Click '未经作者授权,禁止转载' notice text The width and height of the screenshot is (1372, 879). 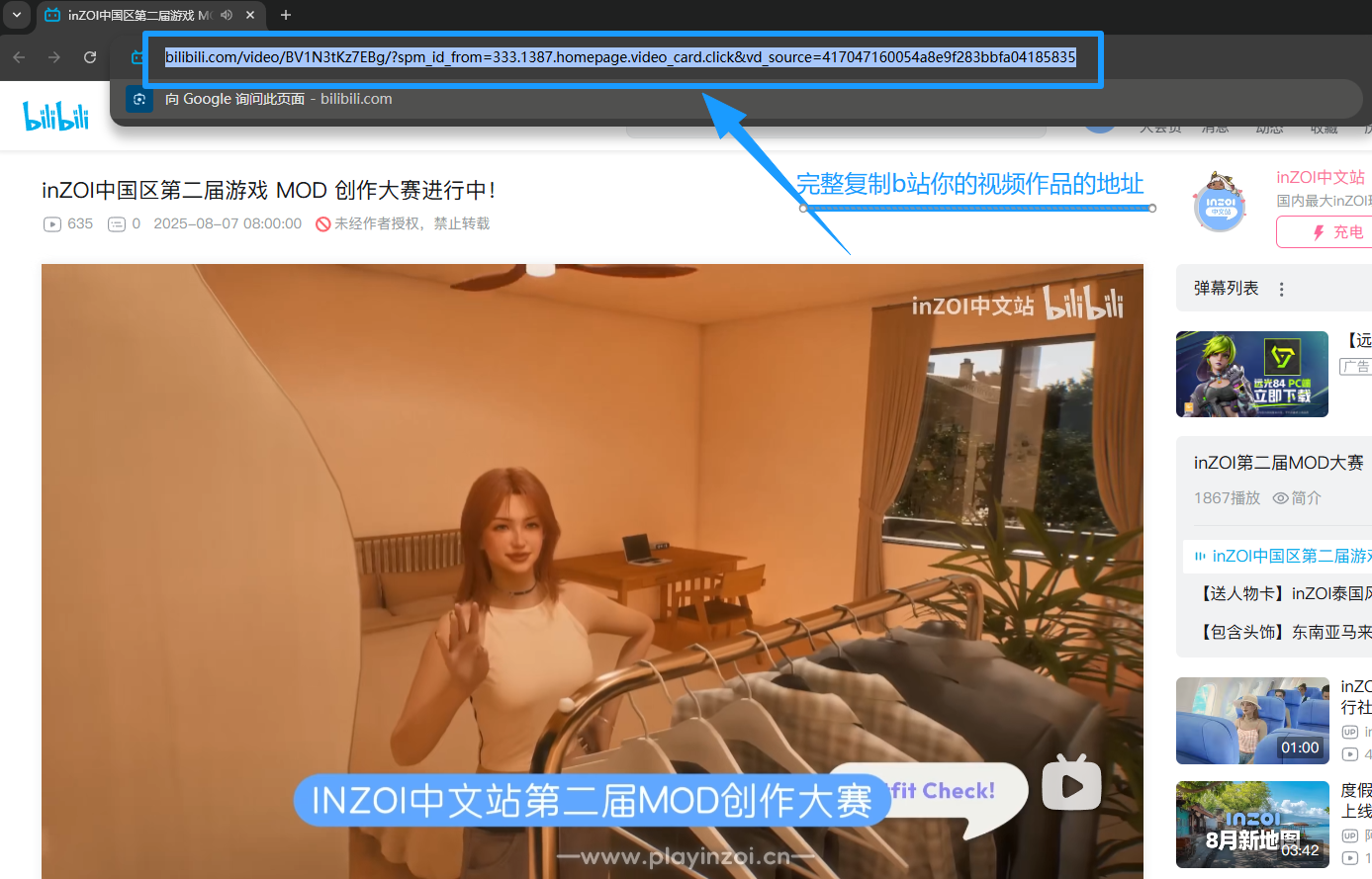(x=412, y=224)
